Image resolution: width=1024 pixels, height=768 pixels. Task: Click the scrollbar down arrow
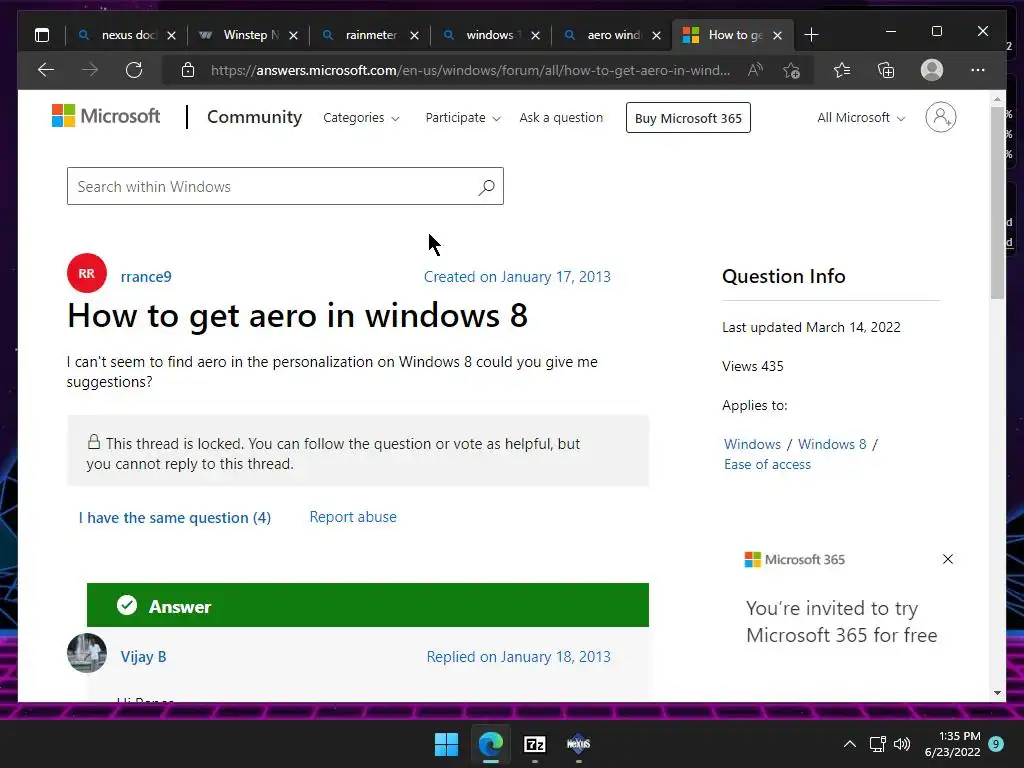[997, 693]
